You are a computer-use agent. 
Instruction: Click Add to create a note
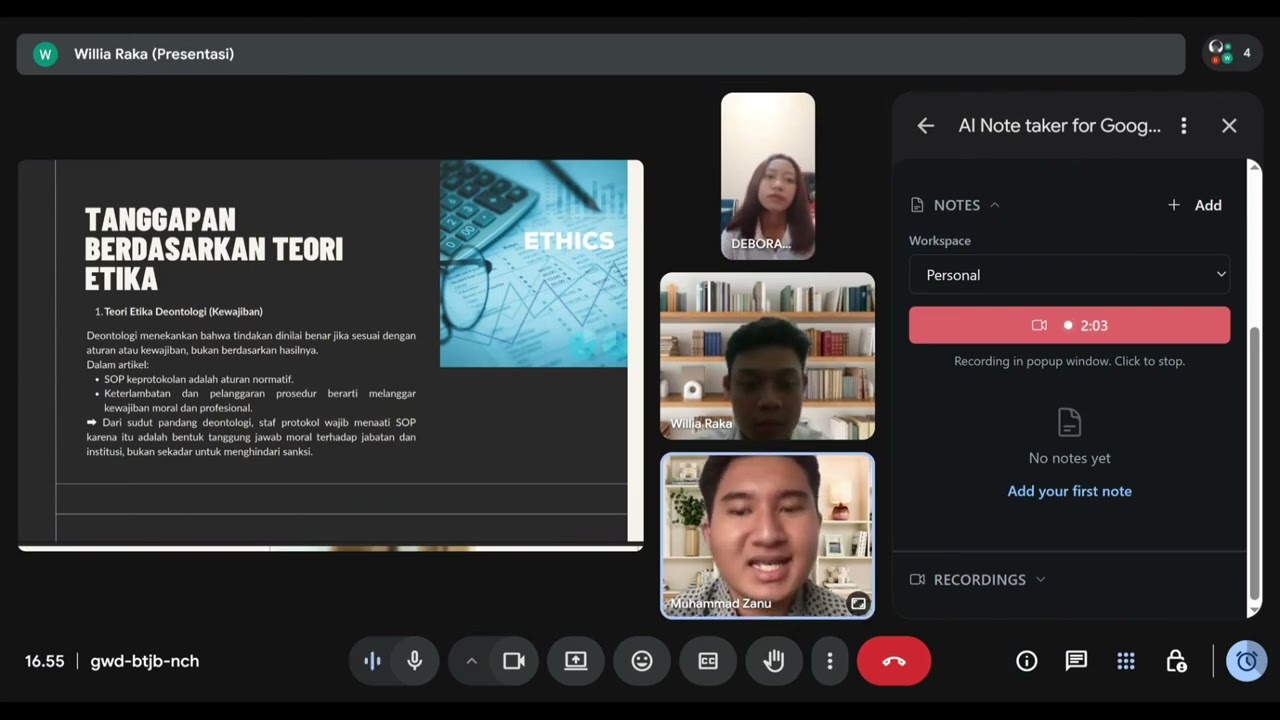point(1195,205)
